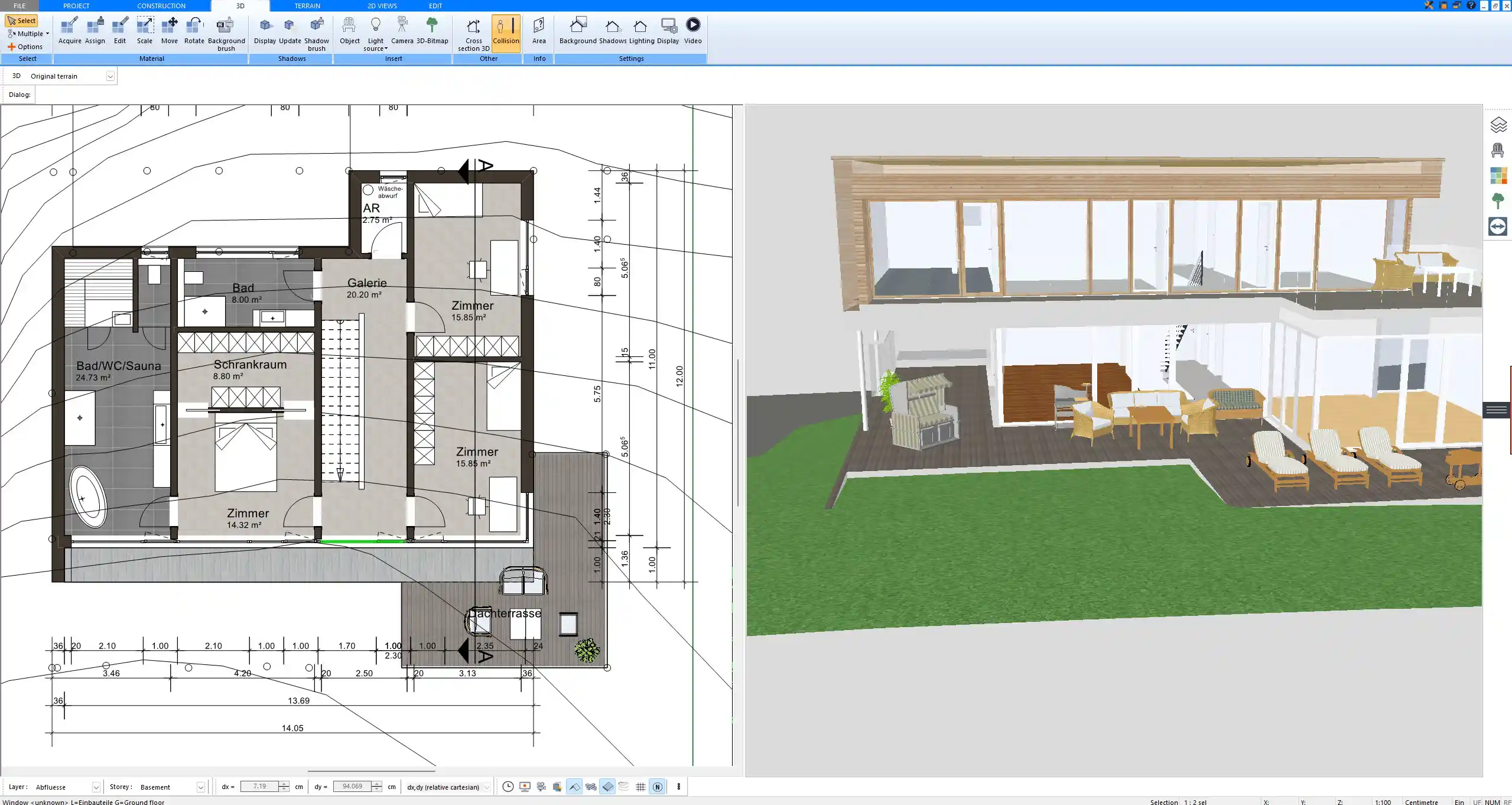Click the shadows Display icon
The height and width of the screenshot is (805, 1512).
click(265, 31)
